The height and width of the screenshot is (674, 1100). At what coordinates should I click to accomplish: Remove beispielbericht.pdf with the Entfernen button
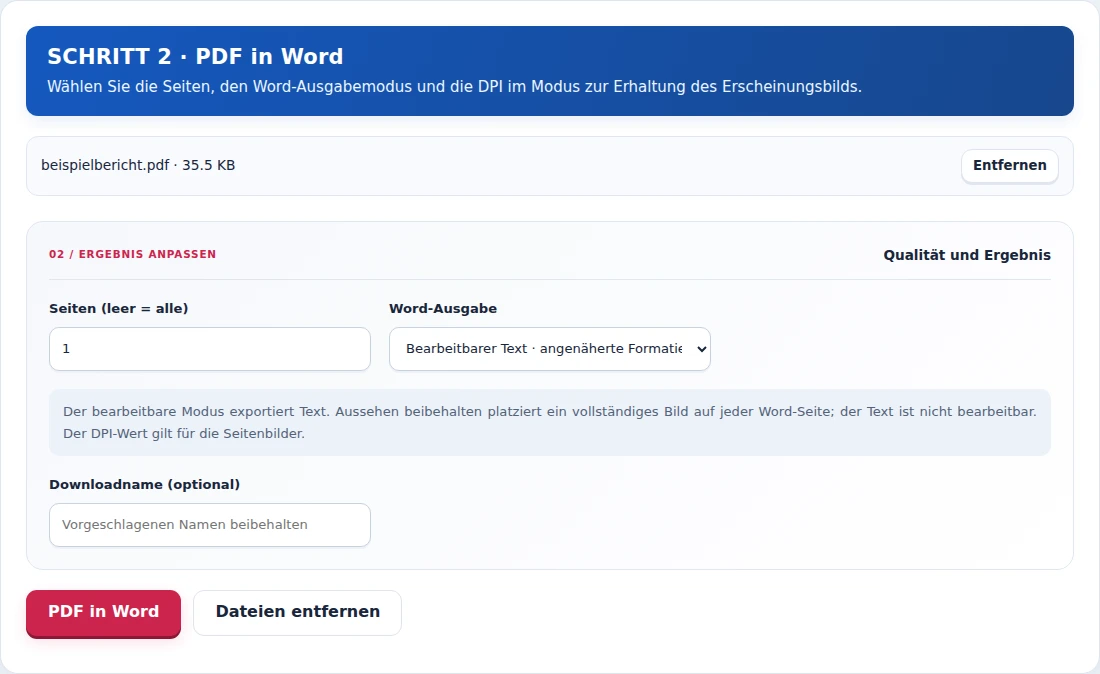tap(1010, 166)
